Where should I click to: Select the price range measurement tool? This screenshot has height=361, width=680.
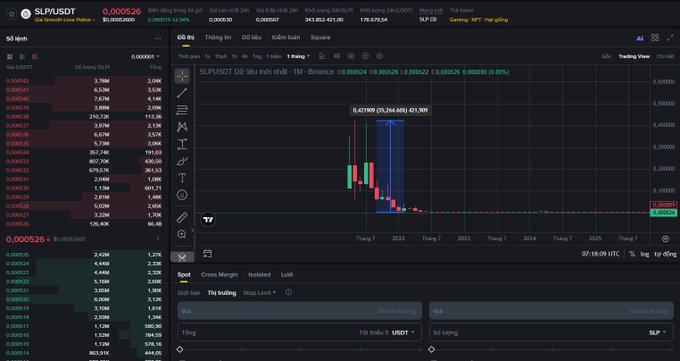point(182,144)
